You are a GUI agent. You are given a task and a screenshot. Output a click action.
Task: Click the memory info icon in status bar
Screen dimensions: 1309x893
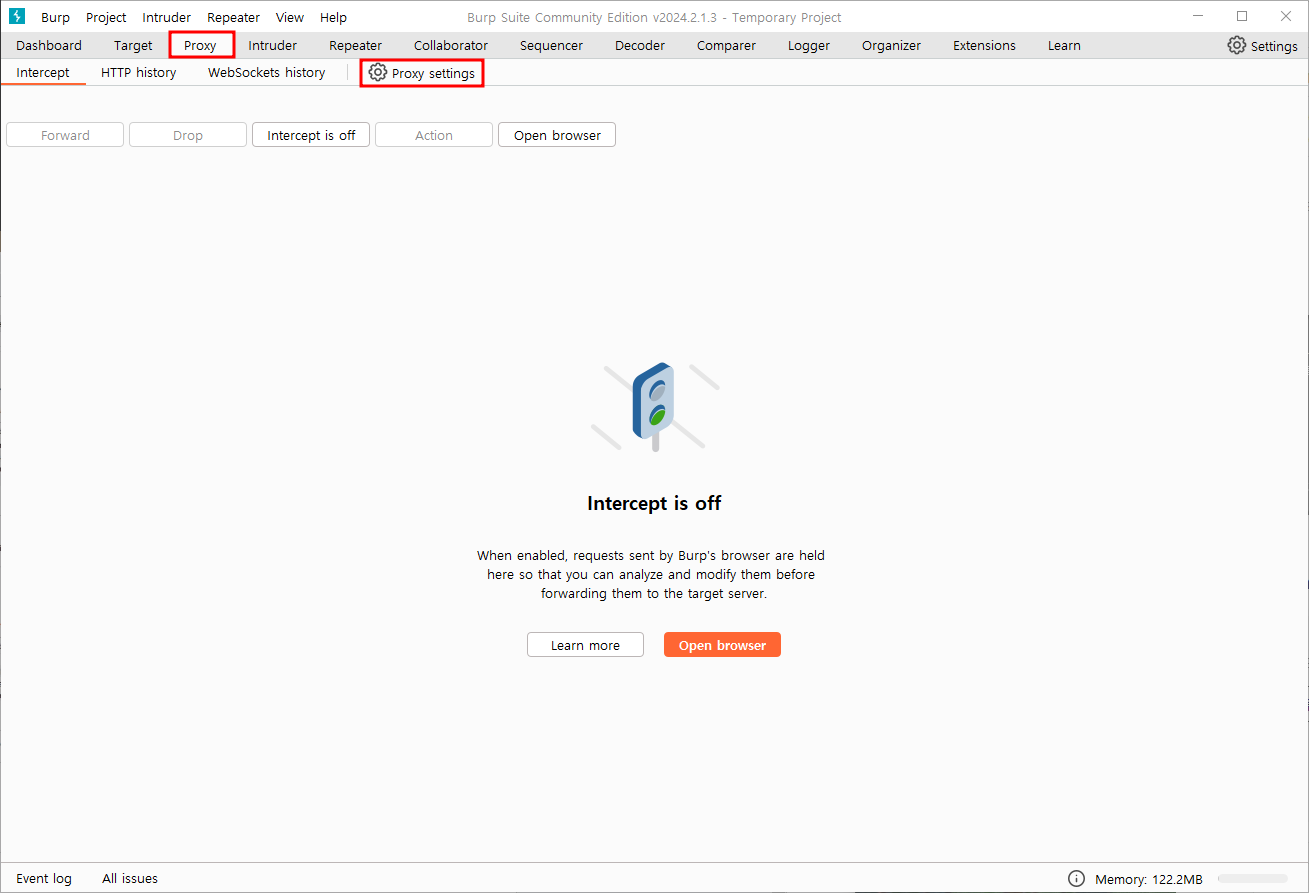coord(1076,878)
